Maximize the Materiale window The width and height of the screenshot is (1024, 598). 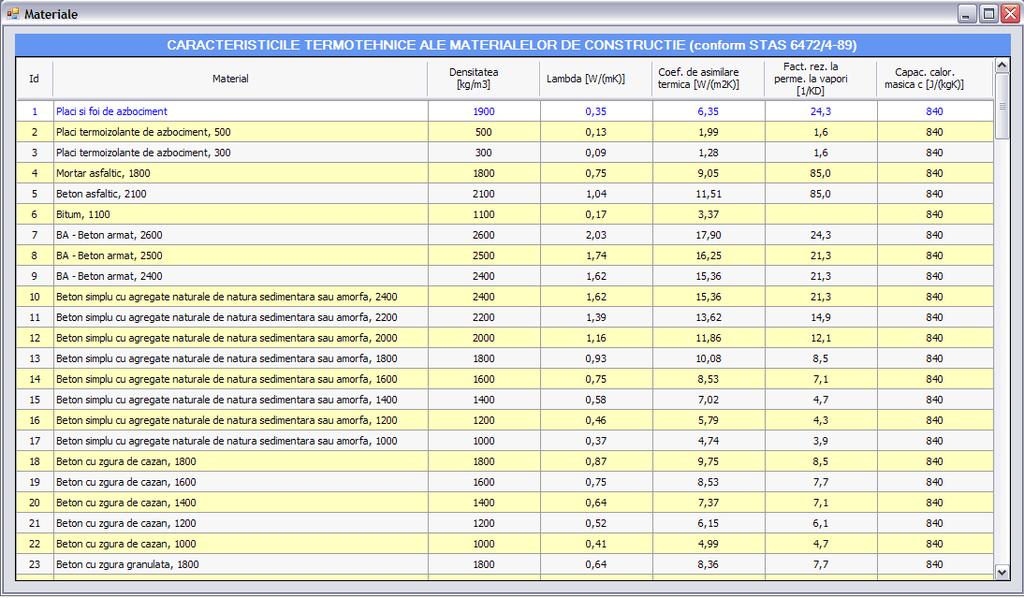point(989,14)
